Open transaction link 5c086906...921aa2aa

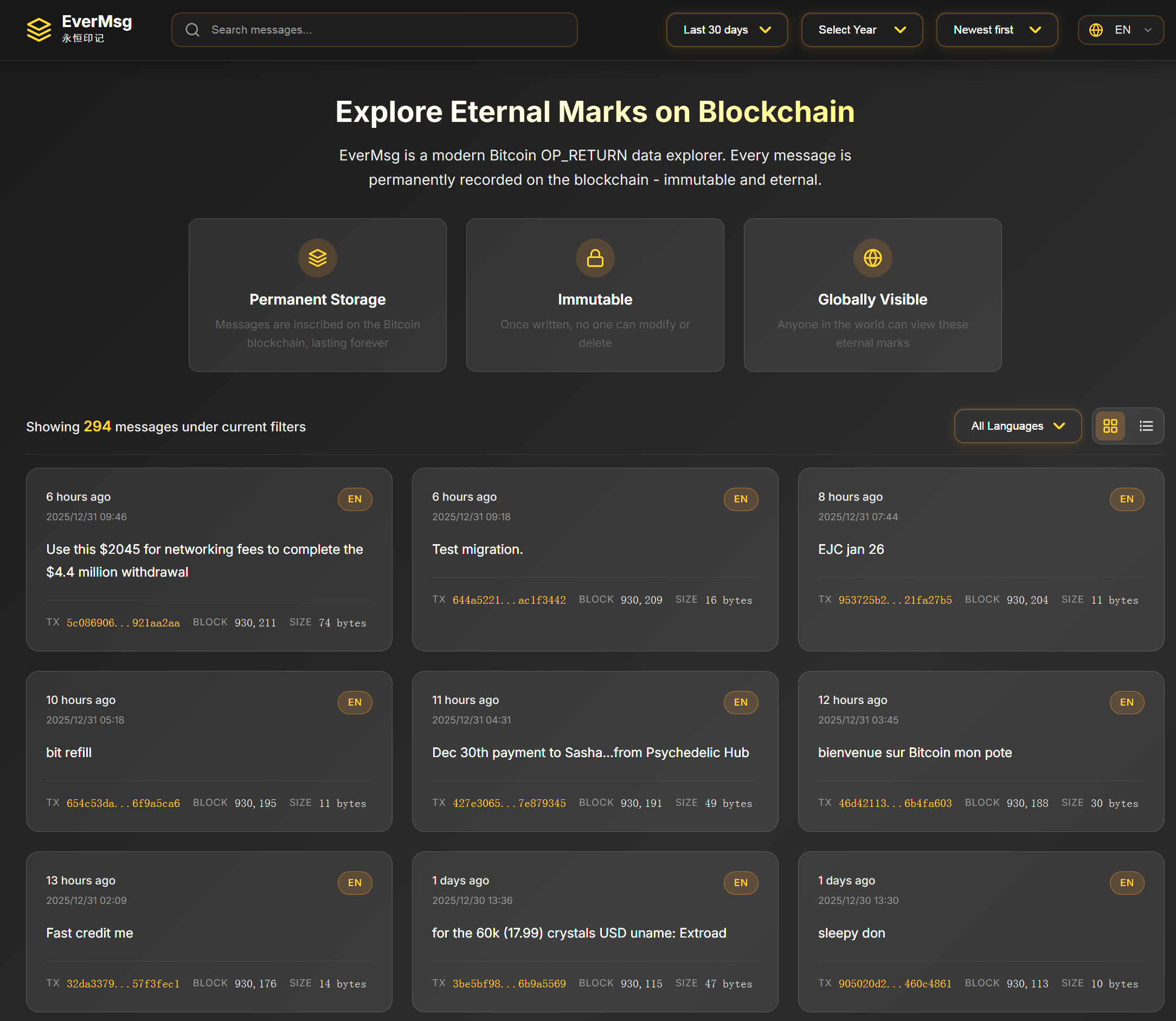click(x=123, y=623)
